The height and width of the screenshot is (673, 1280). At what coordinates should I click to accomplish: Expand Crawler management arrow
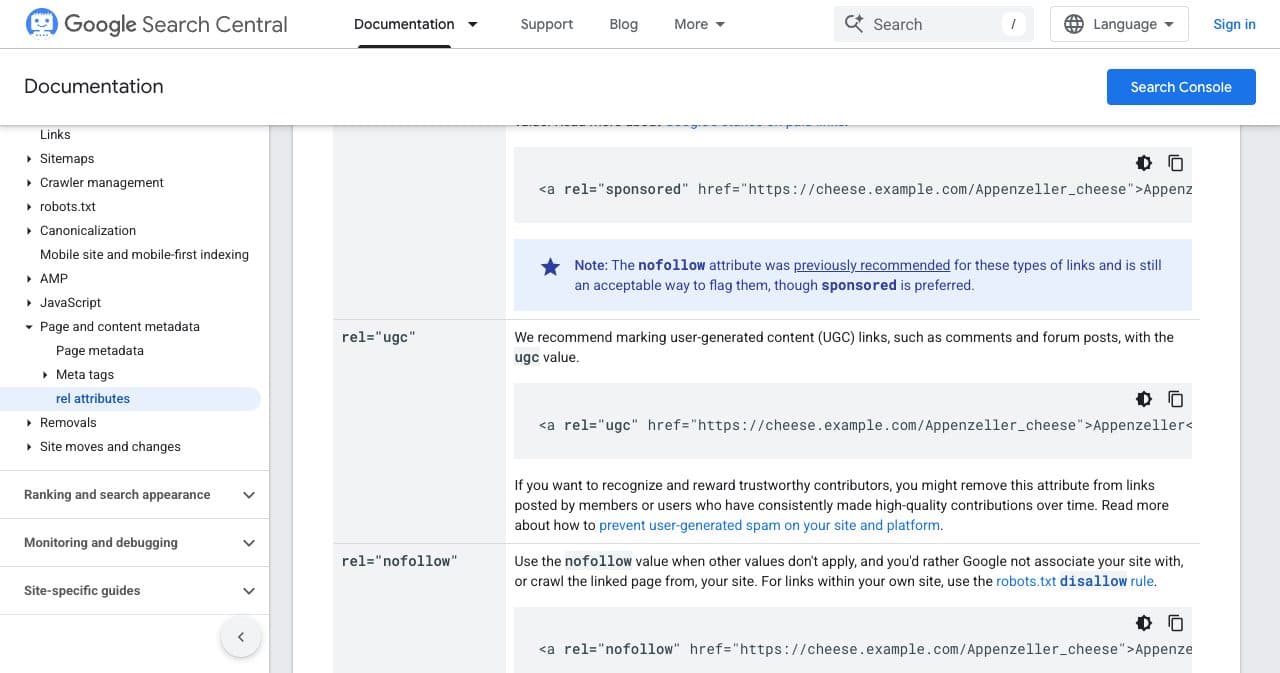[x=29, y=183]
